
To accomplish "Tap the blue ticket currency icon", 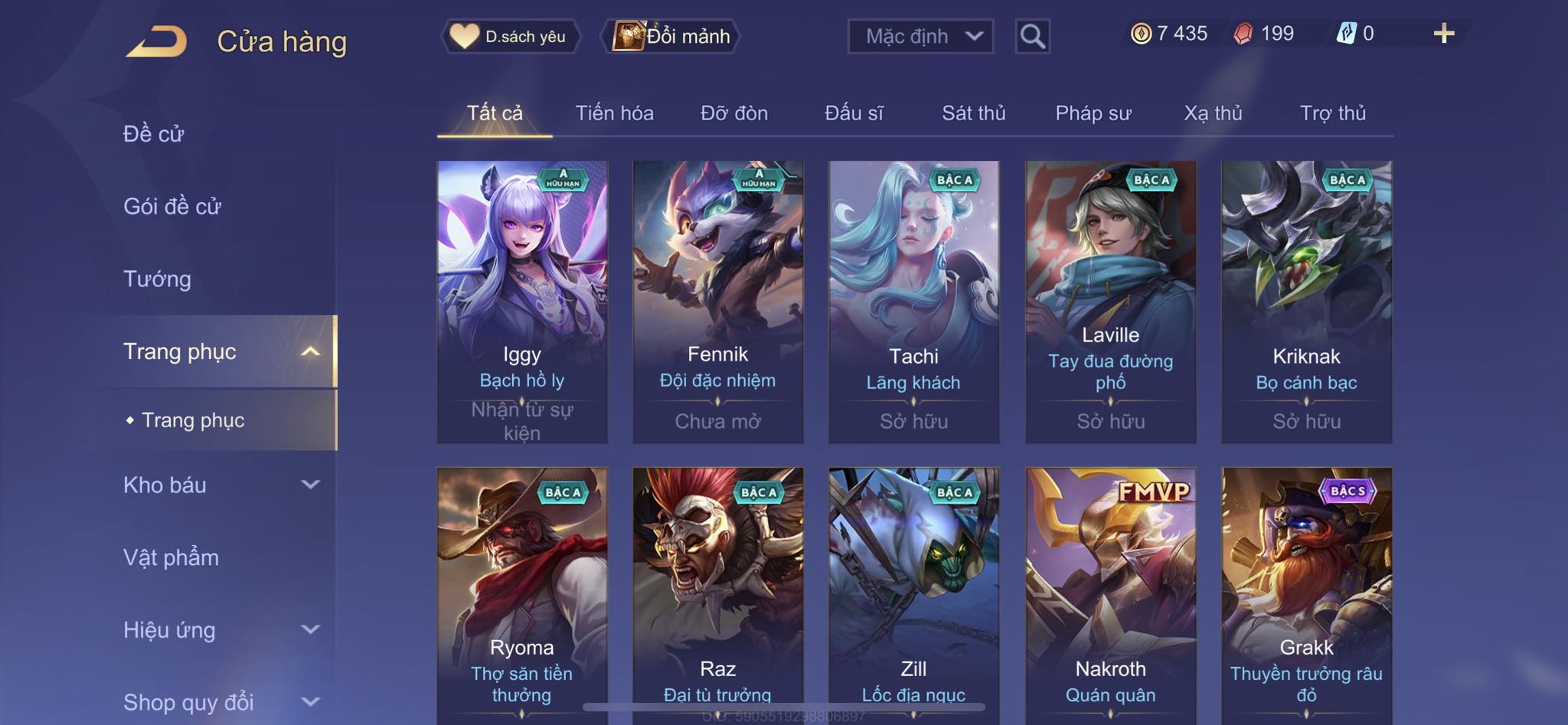I will (1346, 34).
